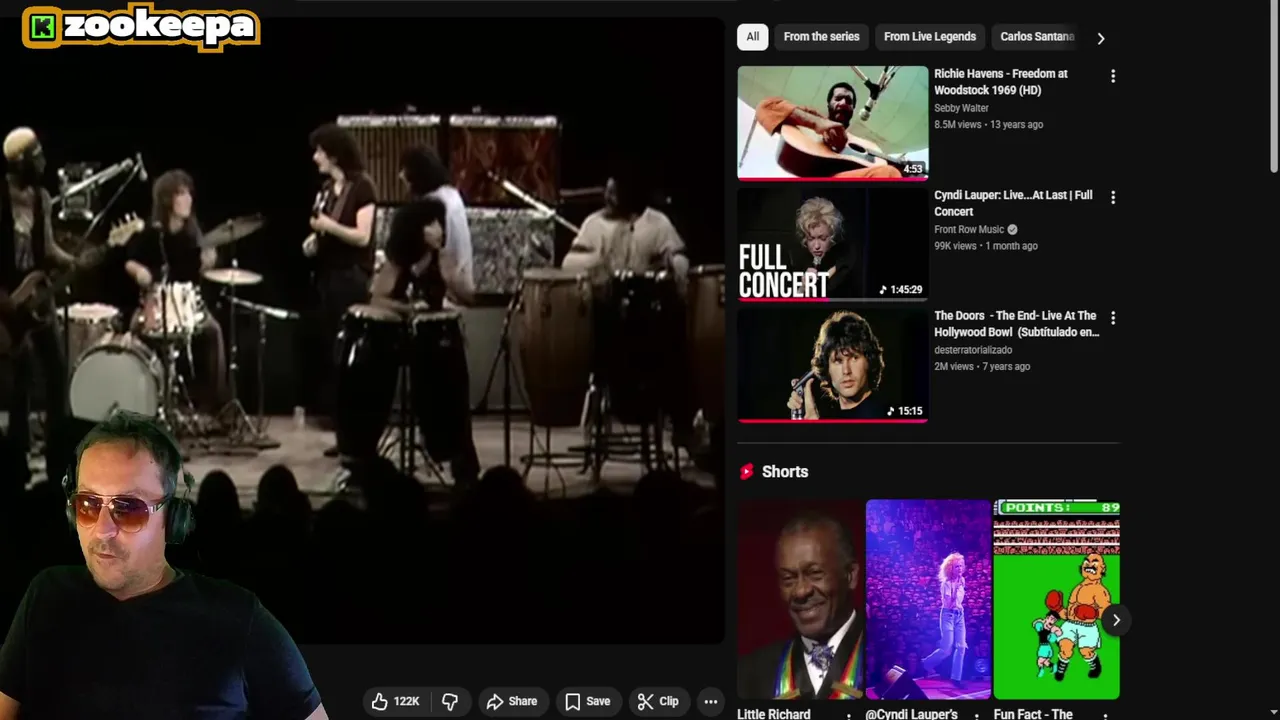Save the video to a playlist

(x=588, y=702)
